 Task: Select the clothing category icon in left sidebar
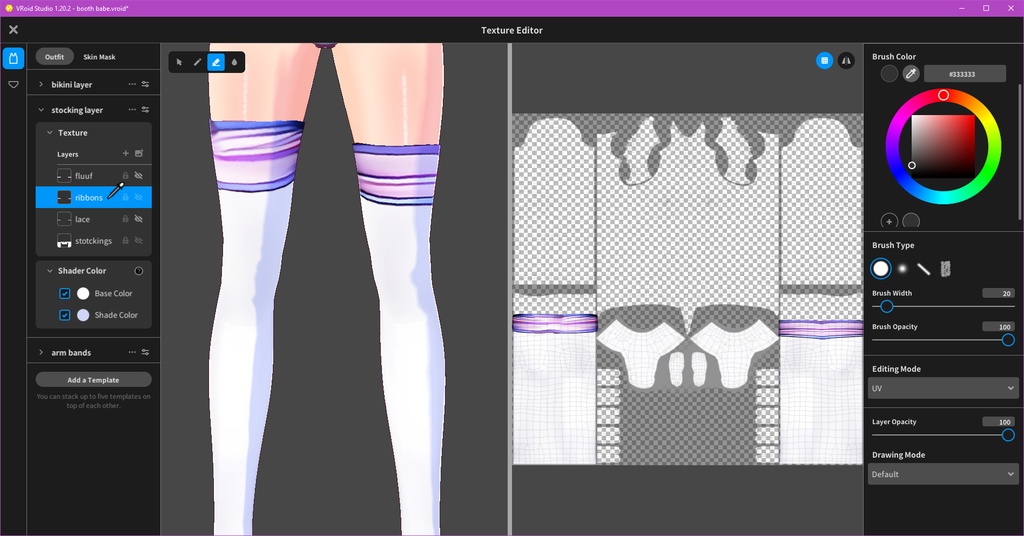[x=13, y=58]
